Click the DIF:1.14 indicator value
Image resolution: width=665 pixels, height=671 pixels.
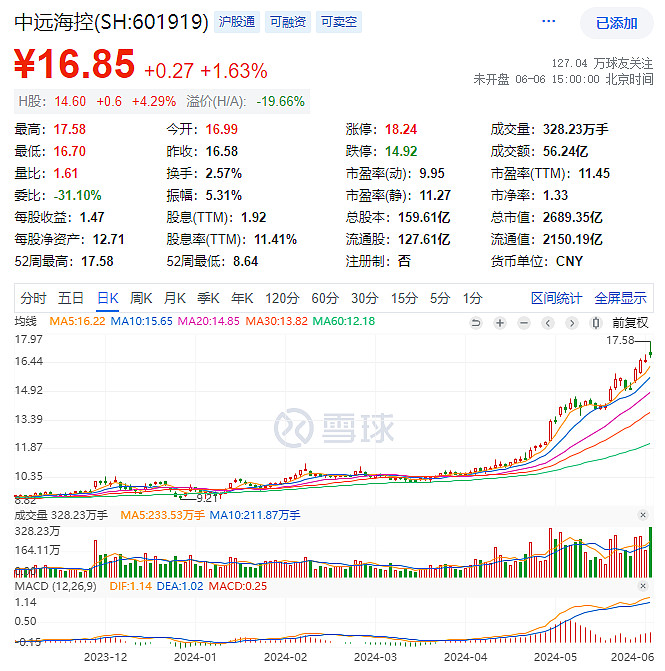131,586
